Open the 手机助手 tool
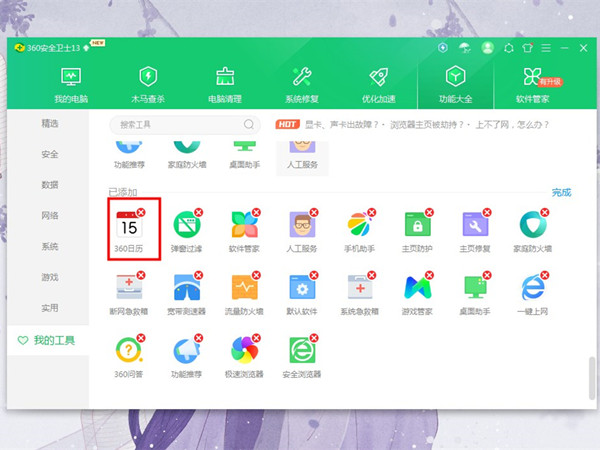Image resolution: width=600 pixels, height=450 pixels. (x=360, y=231)
